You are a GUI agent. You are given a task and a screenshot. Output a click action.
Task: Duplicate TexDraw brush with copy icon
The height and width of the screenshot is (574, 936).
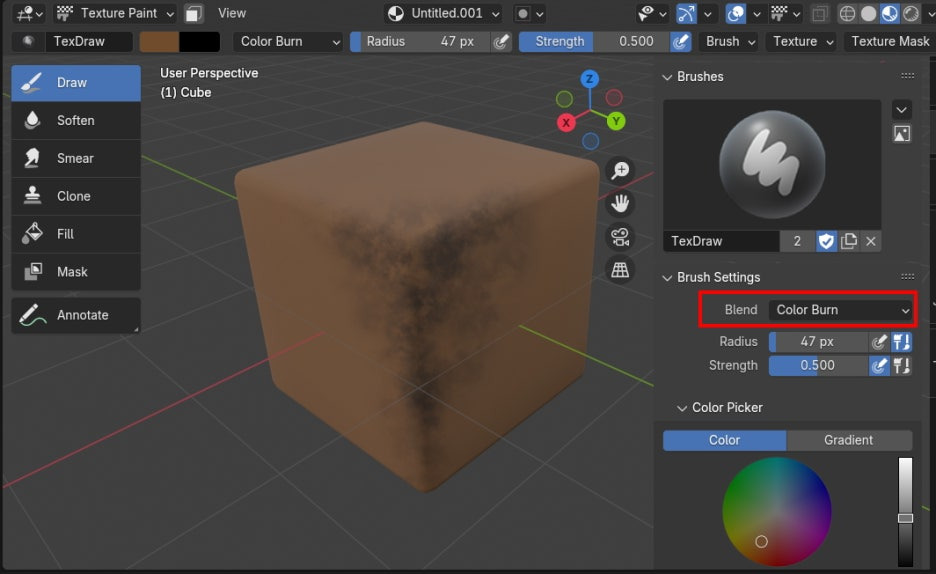(848, 241)
